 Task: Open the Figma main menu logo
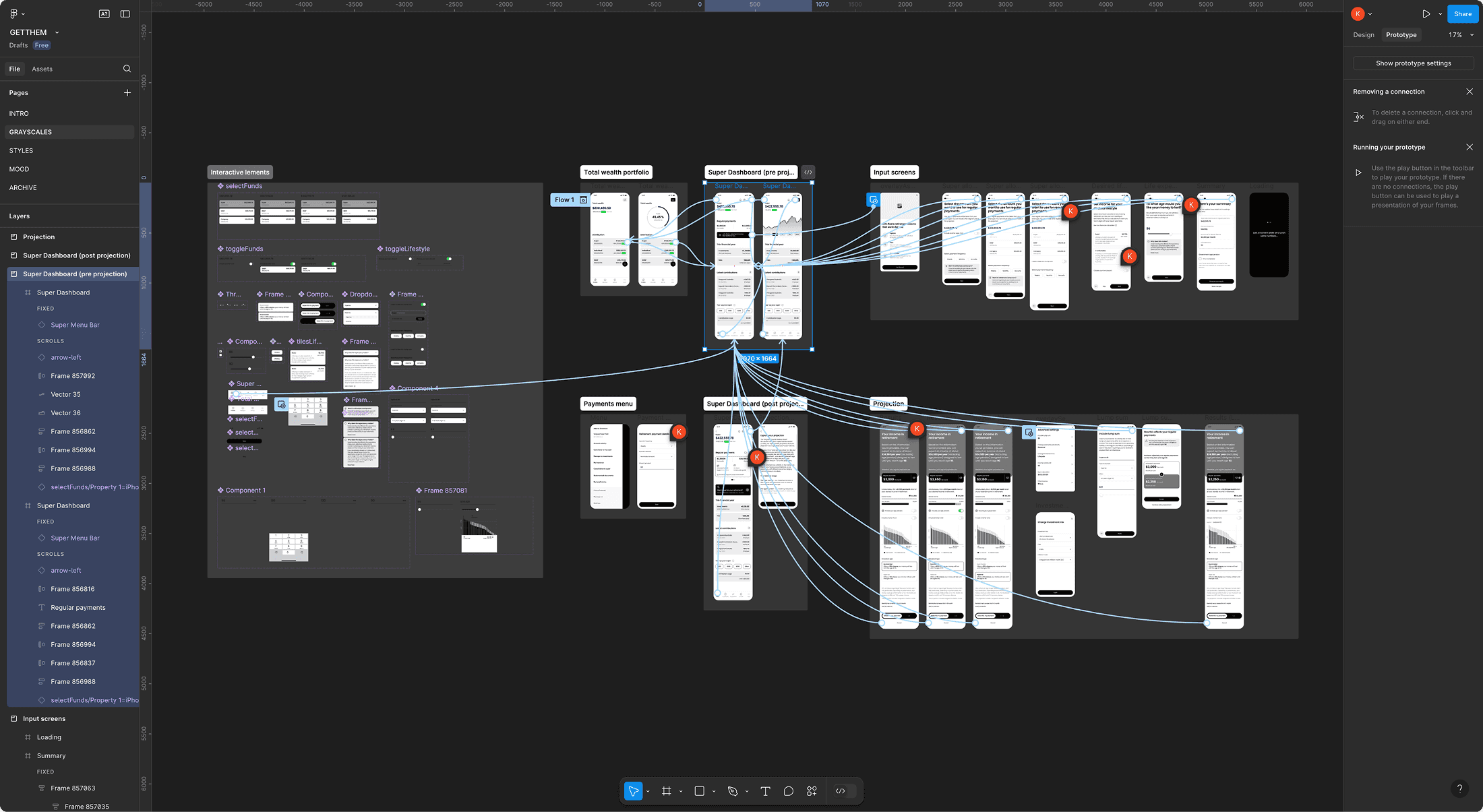pyautogui.click(x=13, y=13)
